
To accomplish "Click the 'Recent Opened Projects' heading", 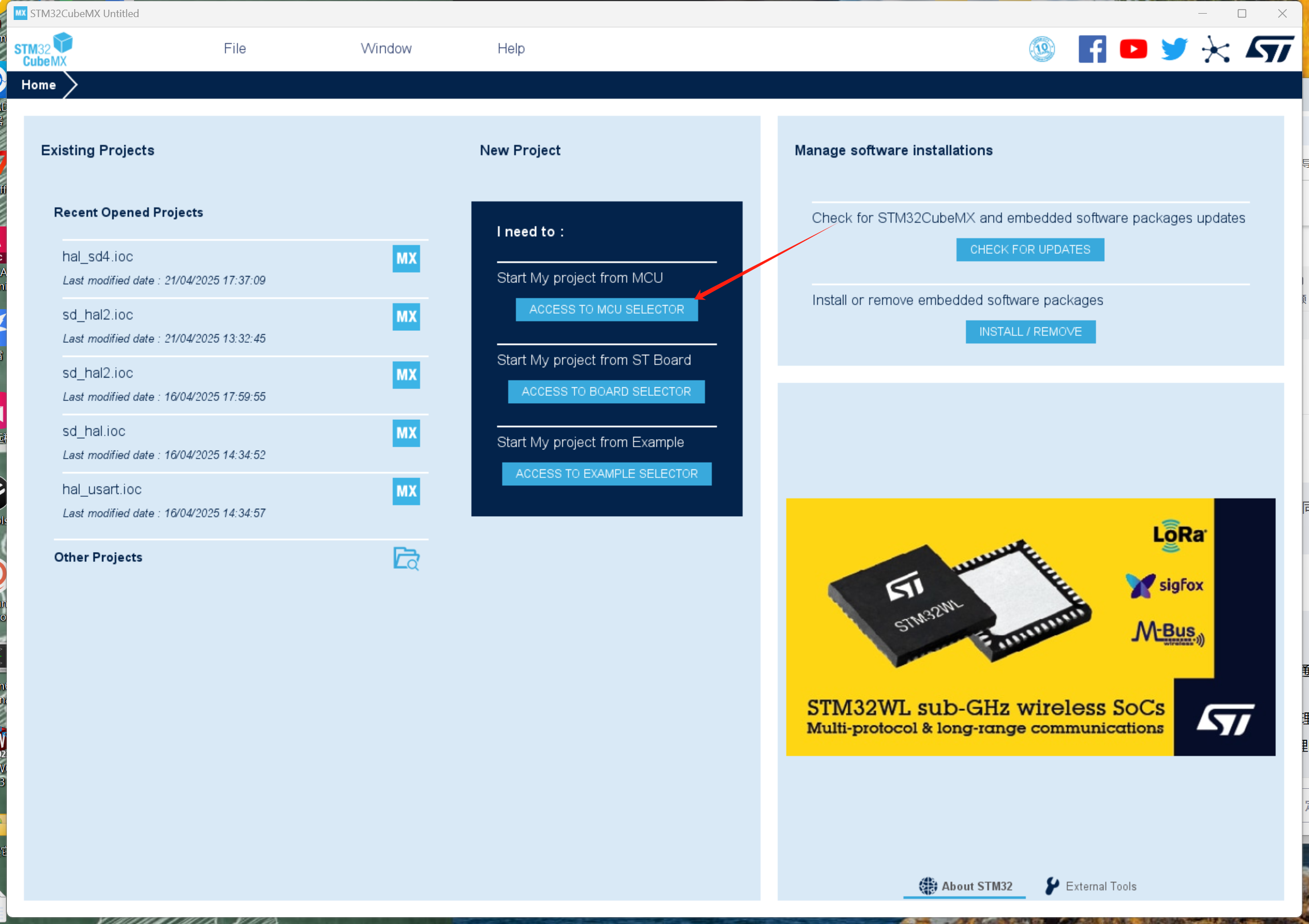I will click(x=128, y=212).
